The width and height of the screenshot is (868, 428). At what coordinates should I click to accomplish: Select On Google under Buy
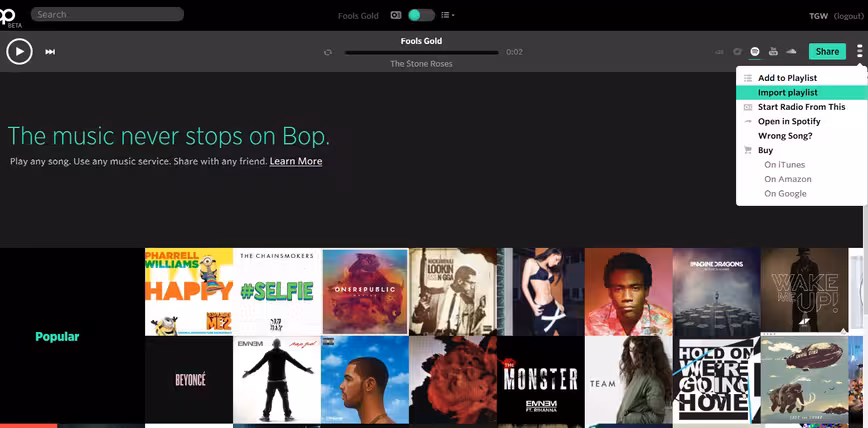785,193
